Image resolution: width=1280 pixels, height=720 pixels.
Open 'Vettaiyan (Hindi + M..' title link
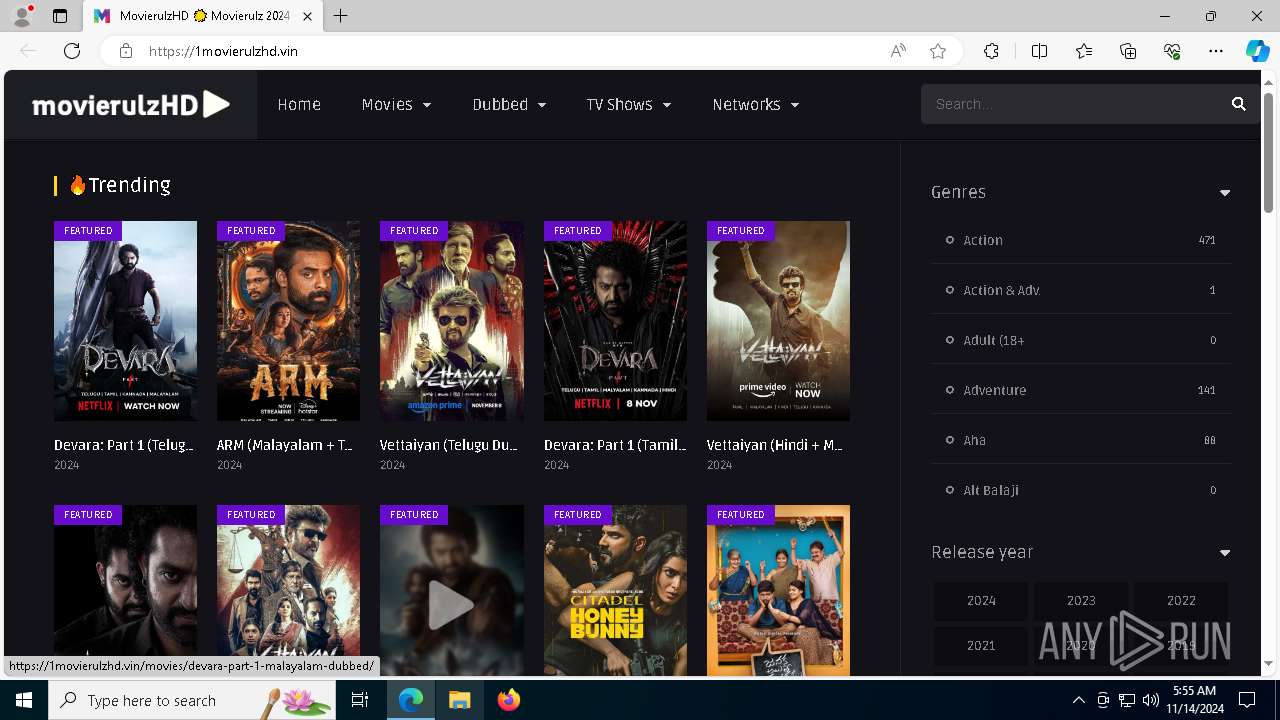(x=775, y=445)
